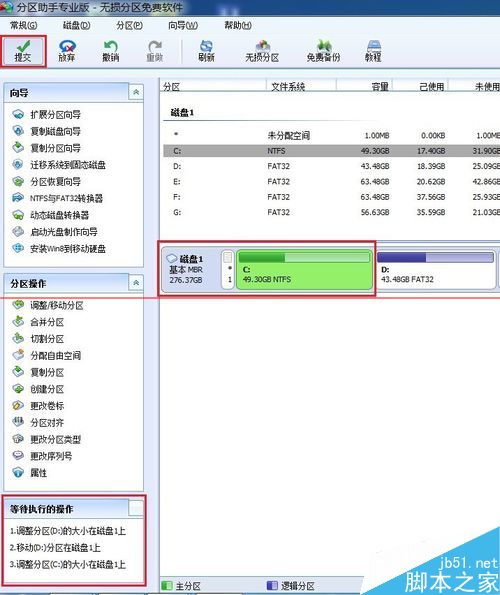This screenshot has width=500, height=595.
Task: Open the 分区恢复向导 wizard
Action: pyautogui.click(x=46, y=181)
